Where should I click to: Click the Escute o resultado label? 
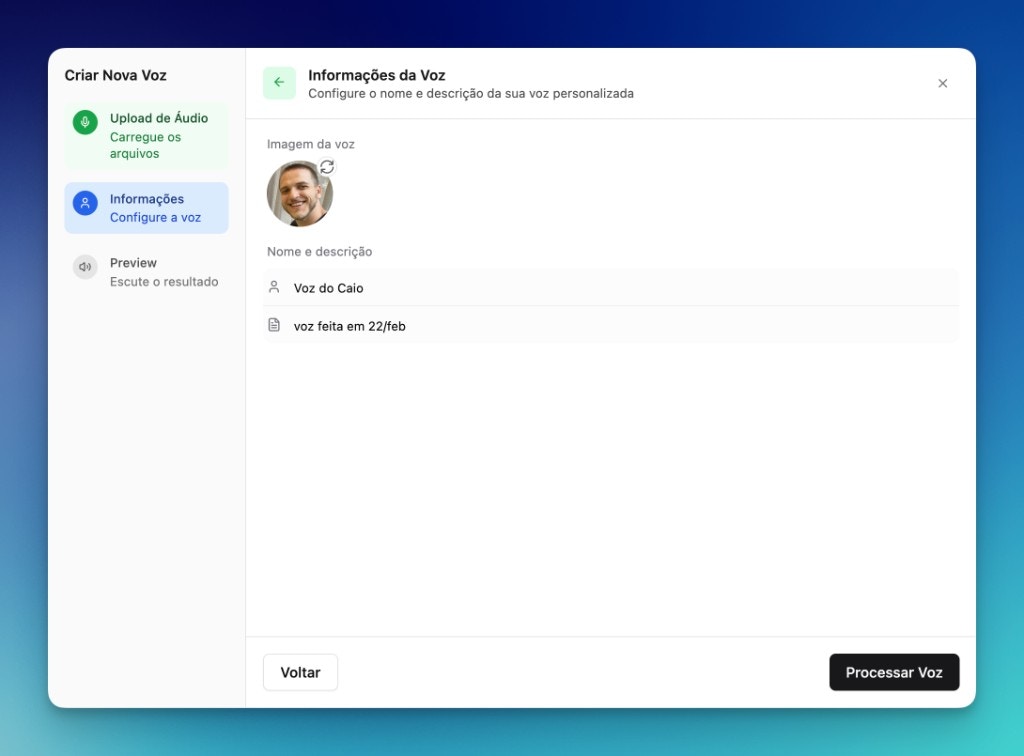pyautogui.click(x=163, y=281)
